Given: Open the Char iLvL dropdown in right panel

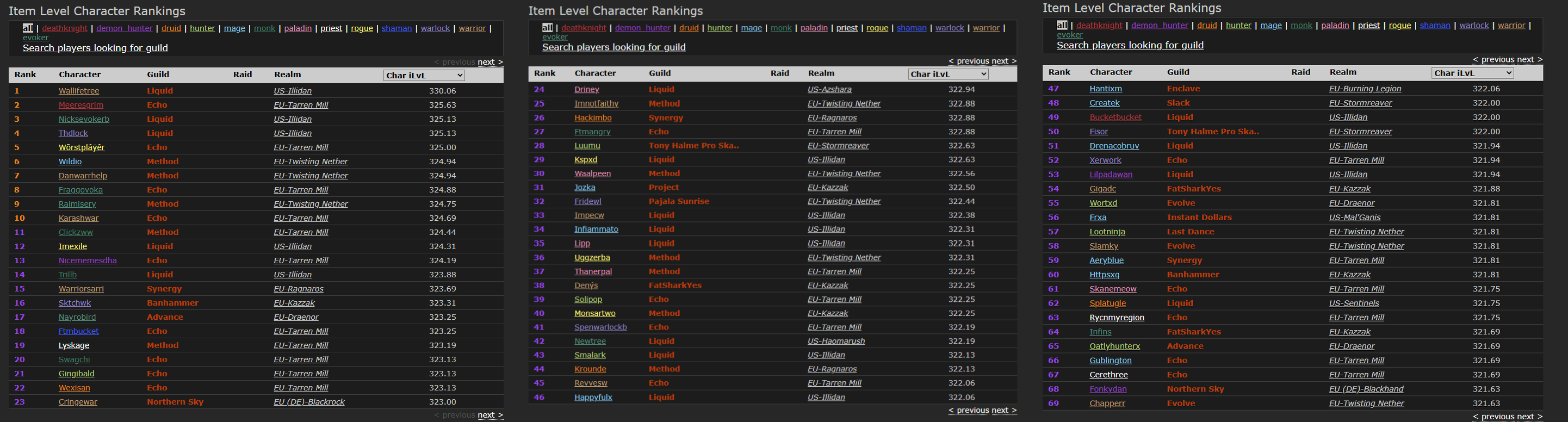Looking at the screenshot, I should point(1472,72).
